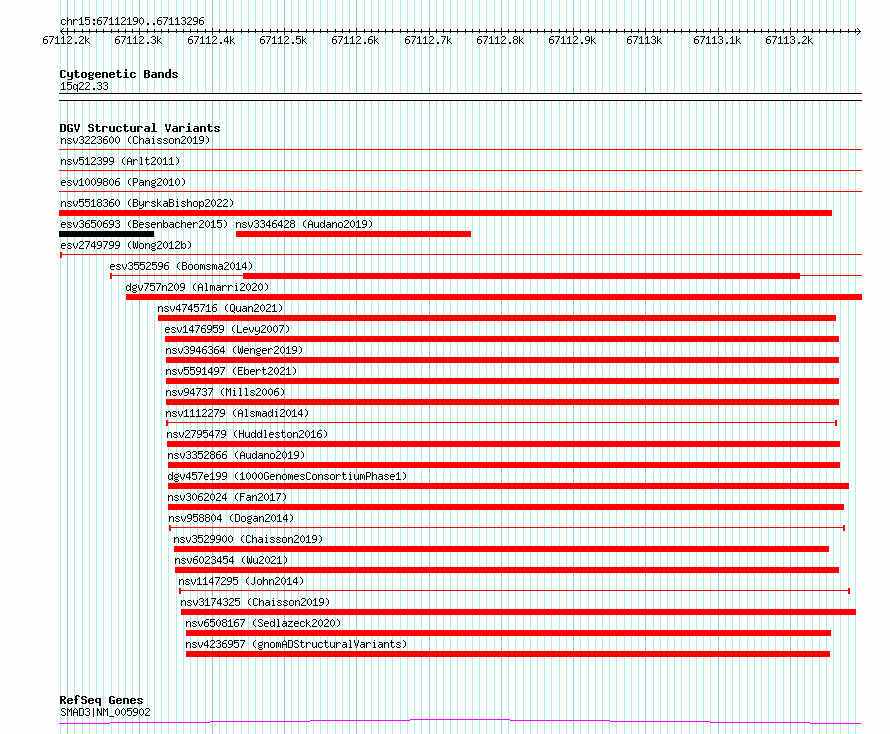Select nsv3946364 (Wenger2019) variant label

pyautogui.click(x=234, y=350)
